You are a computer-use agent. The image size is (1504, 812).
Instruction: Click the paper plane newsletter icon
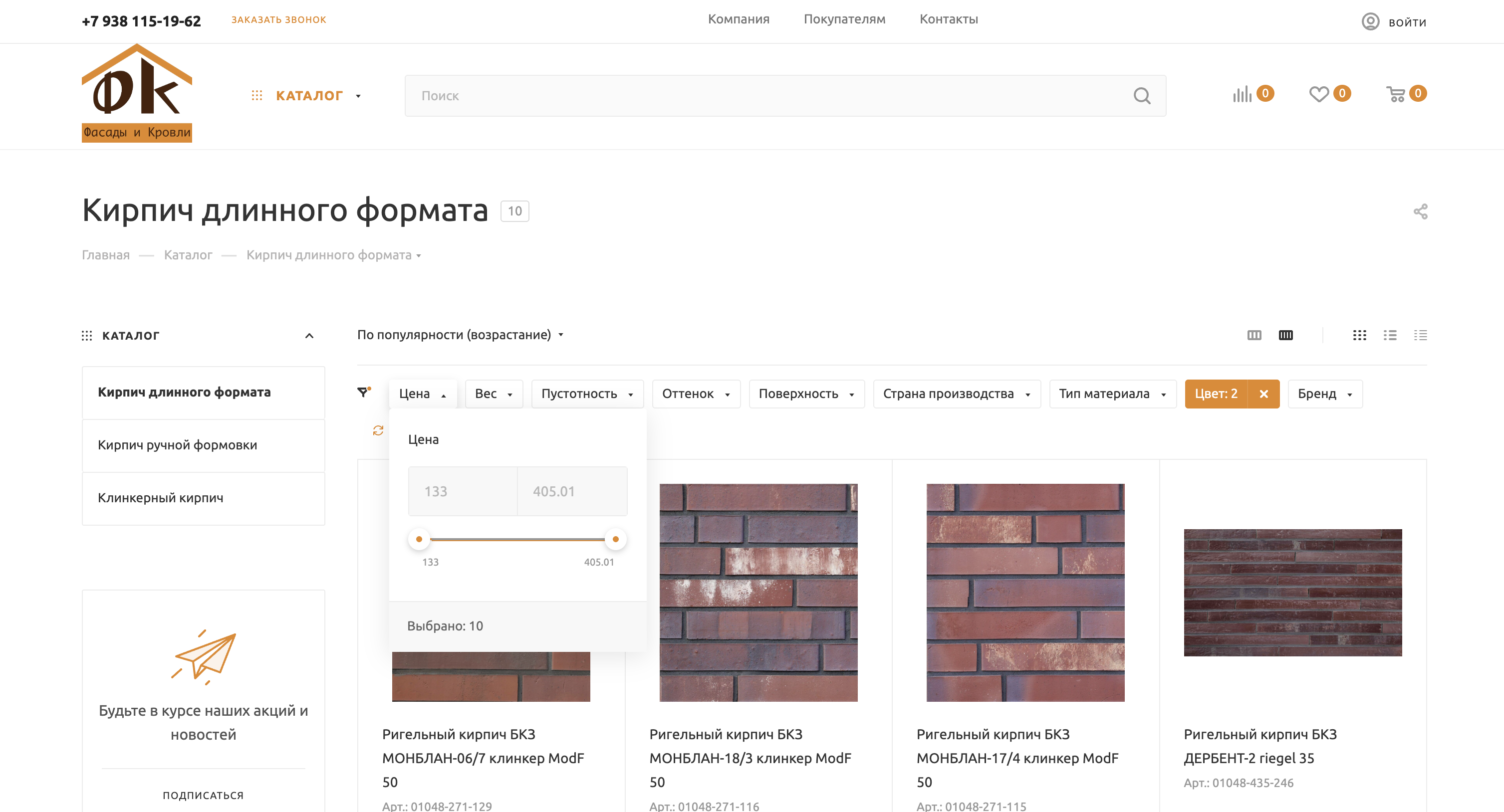point(203,657)
